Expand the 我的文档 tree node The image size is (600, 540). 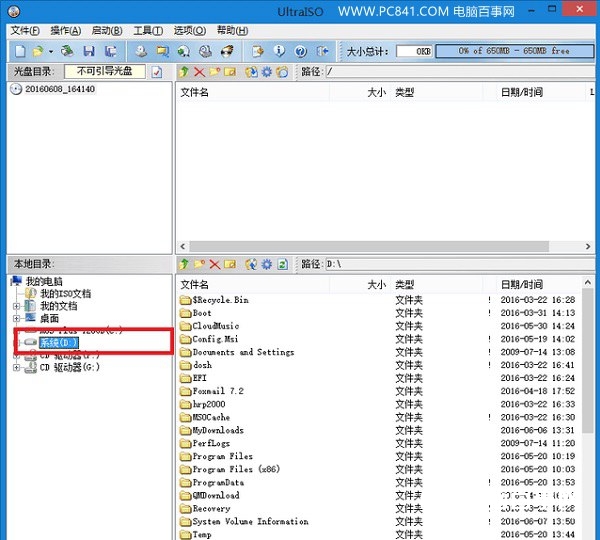tap(16, 306)
